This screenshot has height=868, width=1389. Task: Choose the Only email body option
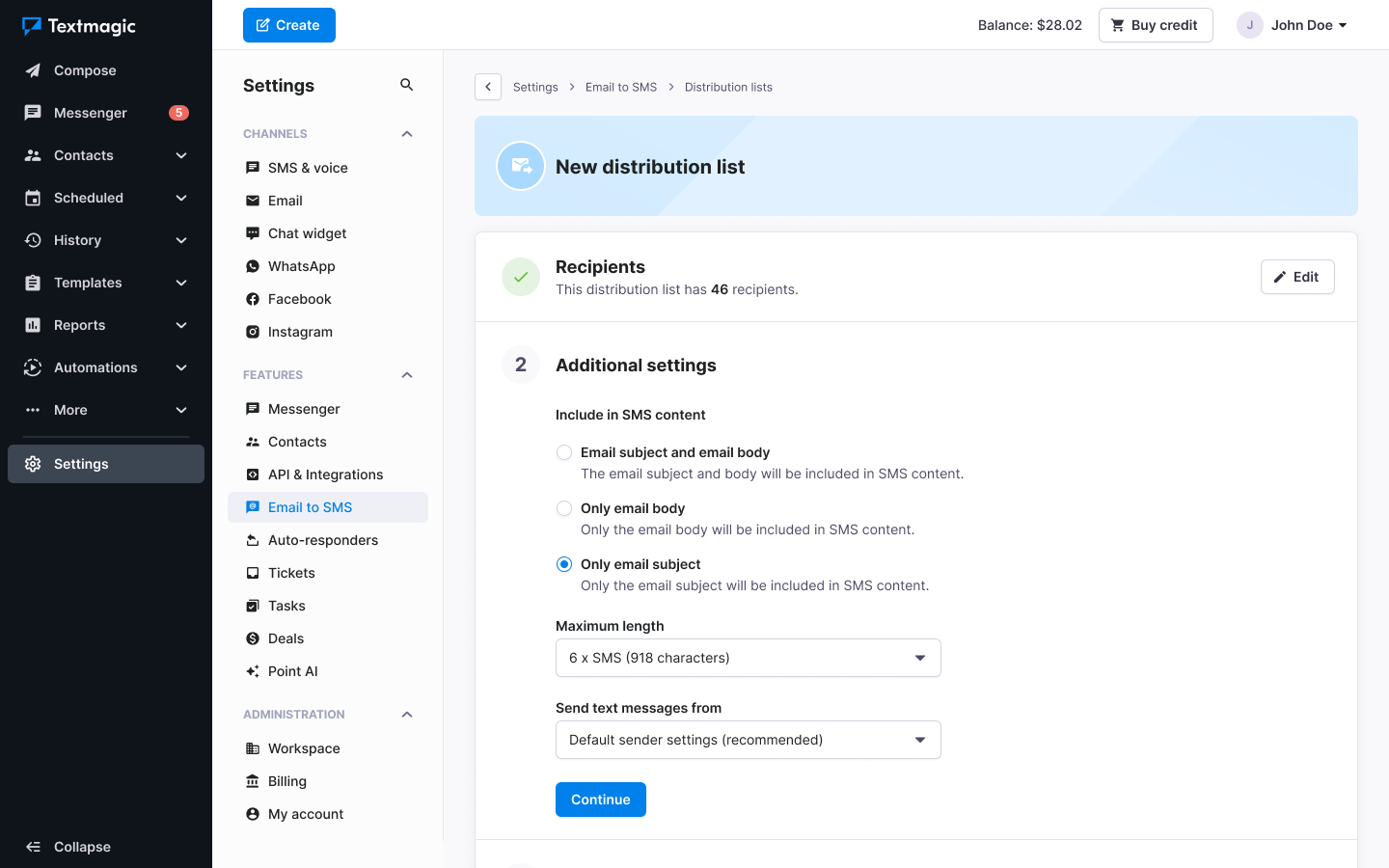[563, 507]
